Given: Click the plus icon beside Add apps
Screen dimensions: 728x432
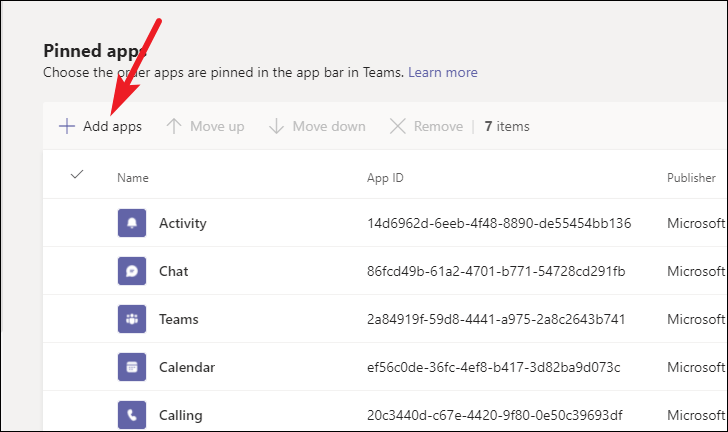Looking at the screenshot, I should 67,126.
